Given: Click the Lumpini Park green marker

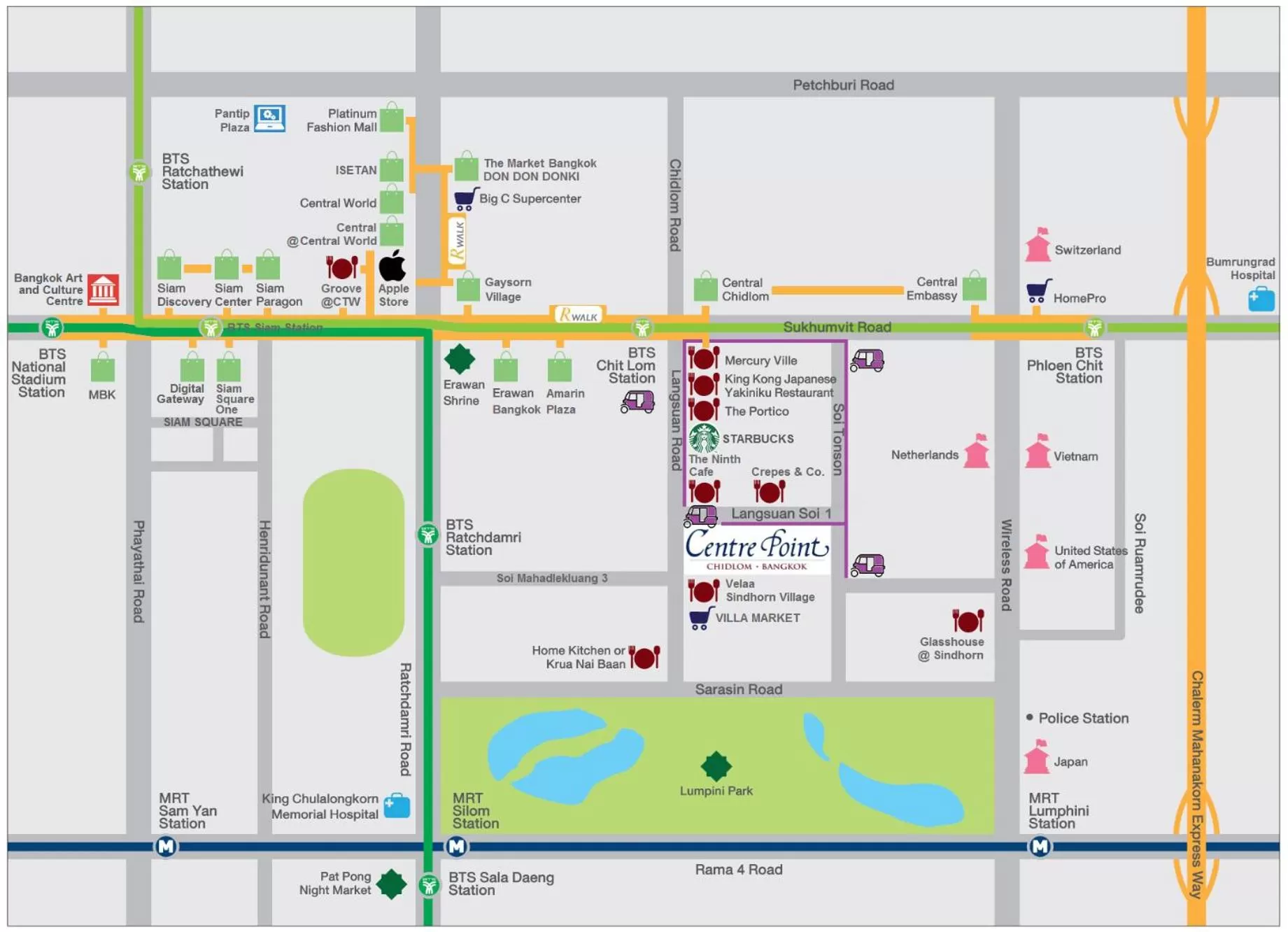Looking at the screenshot, I should 716,765.
